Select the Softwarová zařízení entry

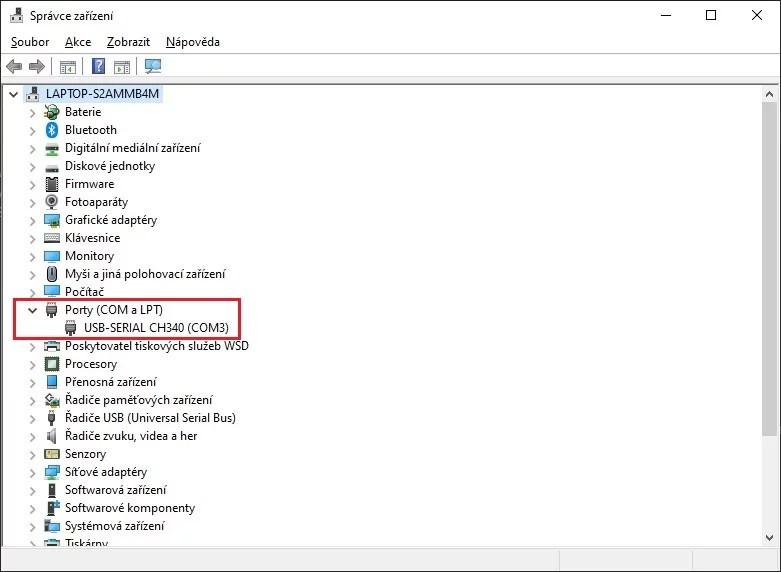coord(116,490)
